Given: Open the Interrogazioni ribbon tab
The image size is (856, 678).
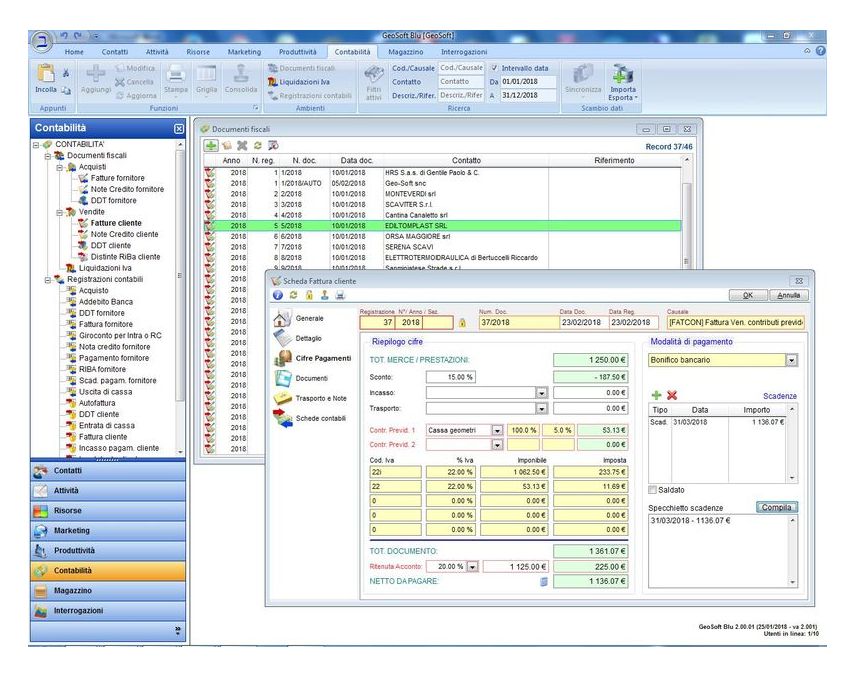Looking at the screenshot, I should (x=464, y=52).
